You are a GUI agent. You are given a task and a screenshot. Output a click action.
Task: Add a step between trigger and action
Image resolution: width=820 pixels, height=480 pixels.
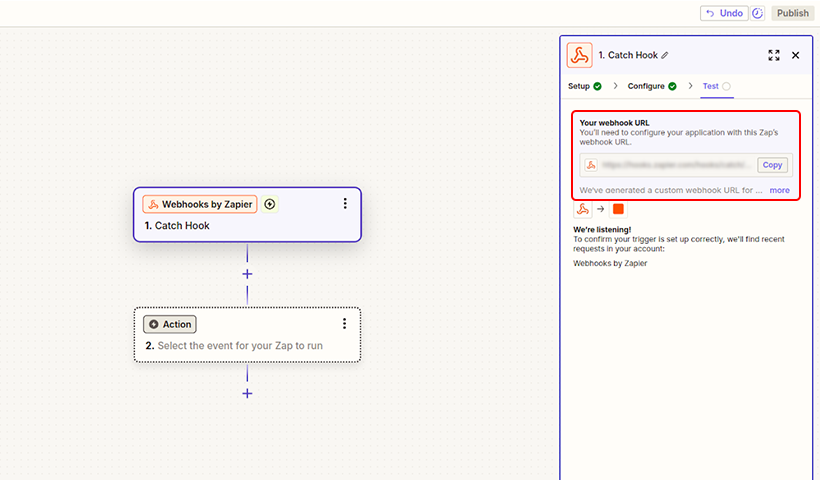247,274
